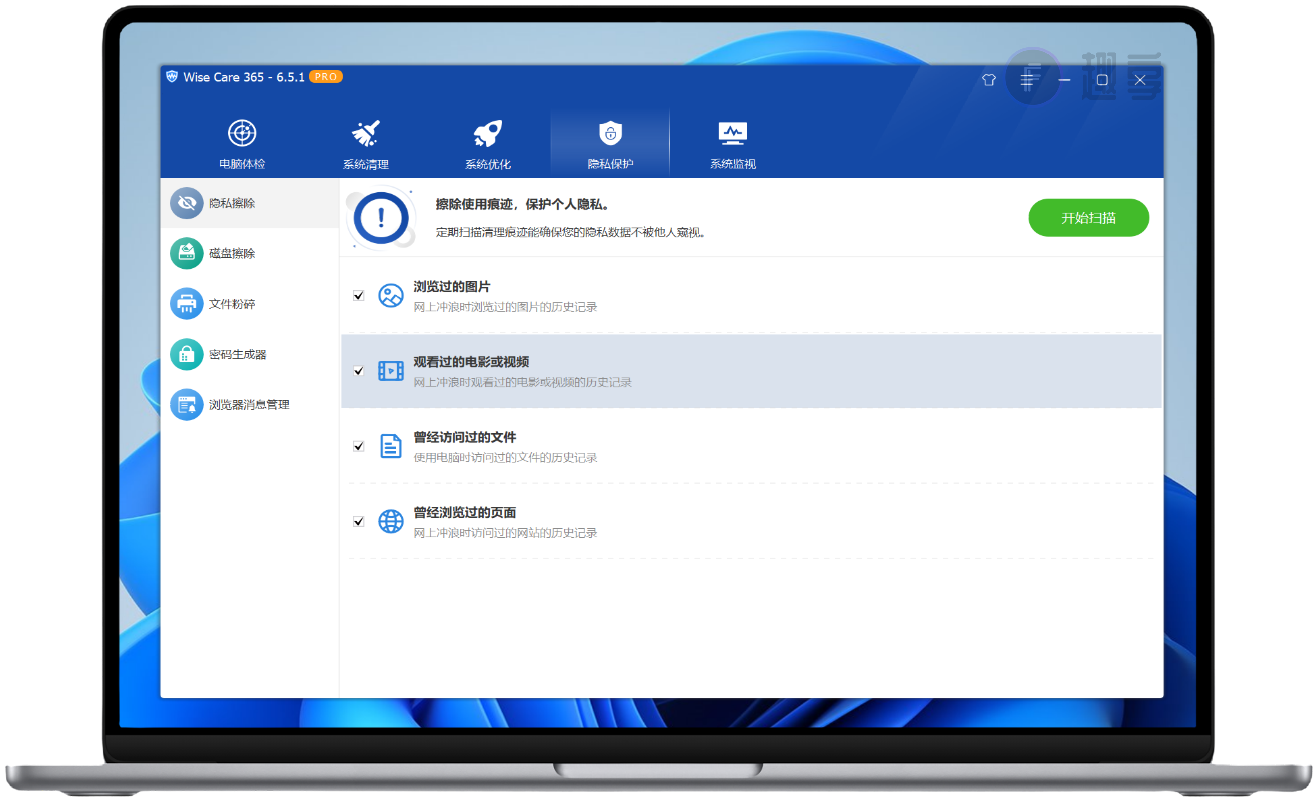This screenshot has width=1316, height=802.
Task: Open 浏览器消息管理 sidebar label
Action: tap(249, 404)
